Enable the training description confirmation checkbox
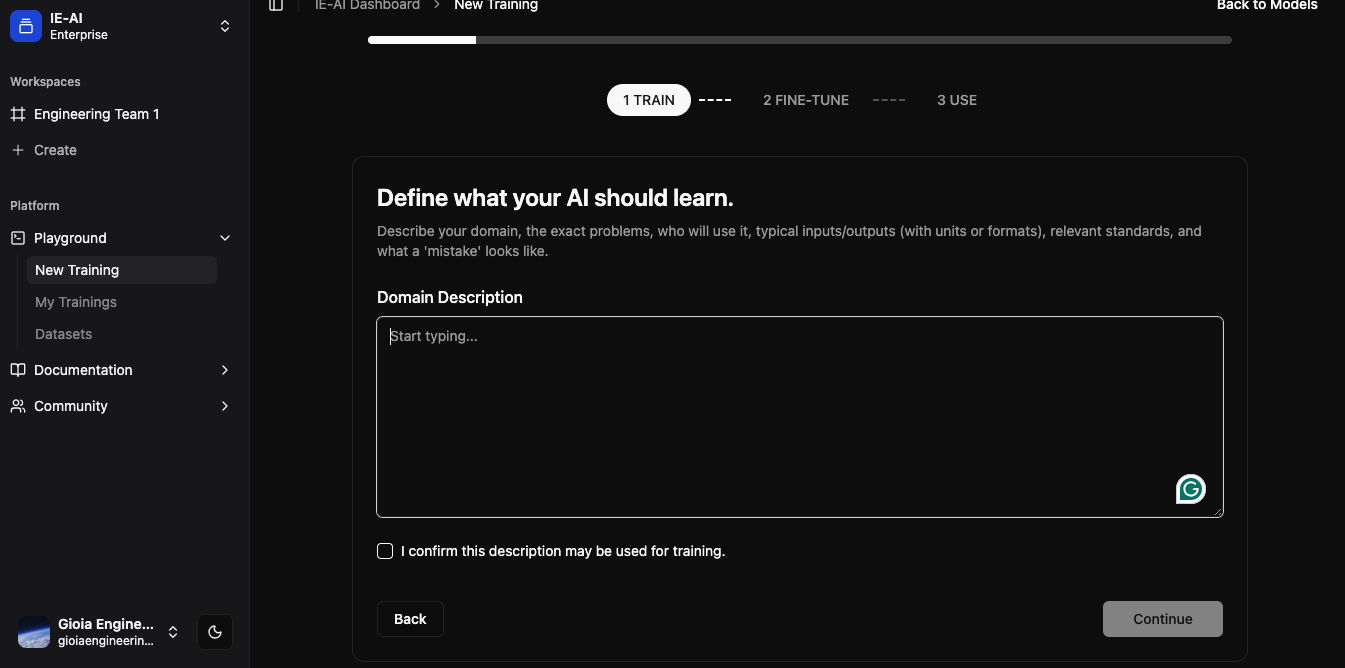Screen dimensions: 1345x668 click(x=385, y=551)
